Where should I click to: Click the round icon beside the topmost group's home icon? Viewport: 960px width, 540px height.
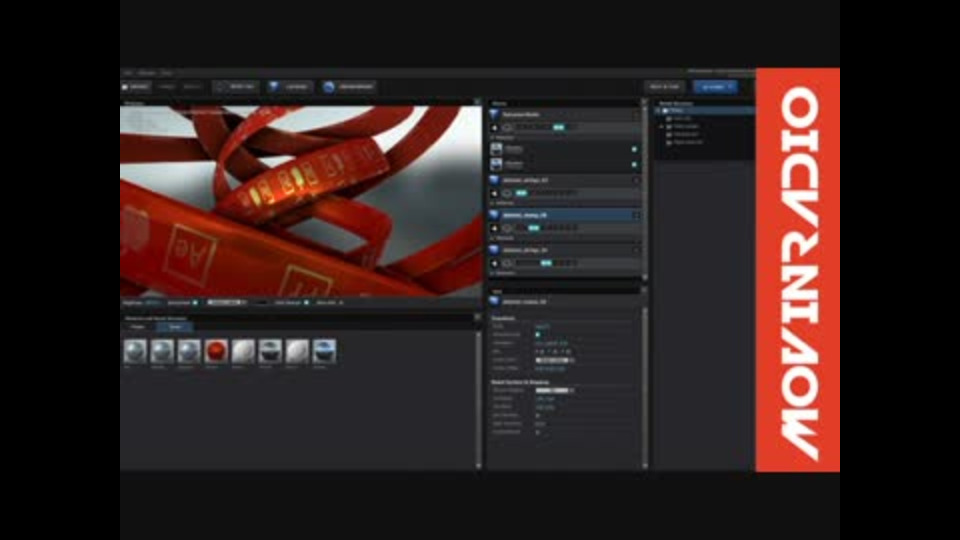[507, 127]
